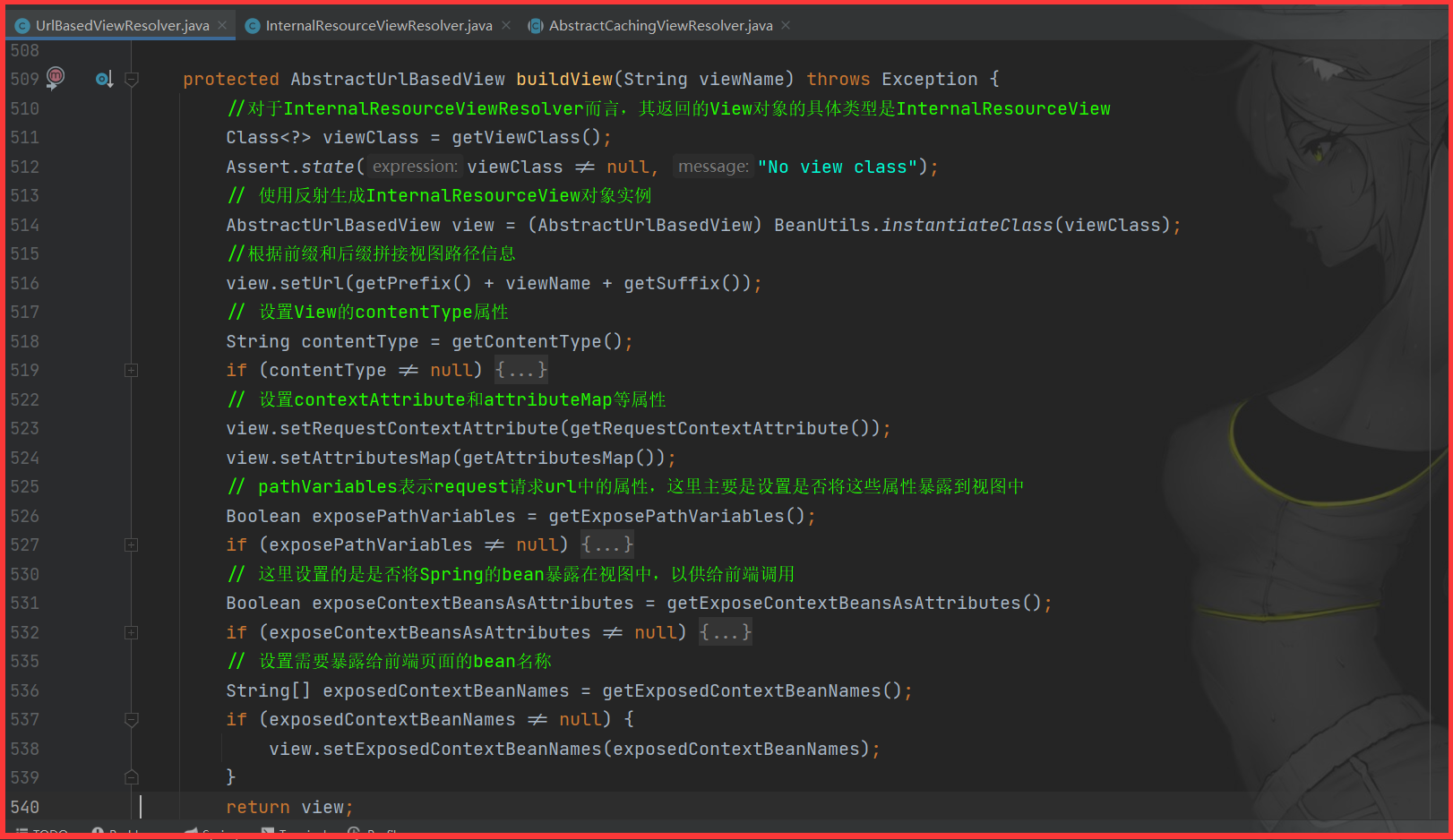The width and height of the screenshot is (1453, 840).
Task: Click line number 516 in the gutter
Action: 25,283
